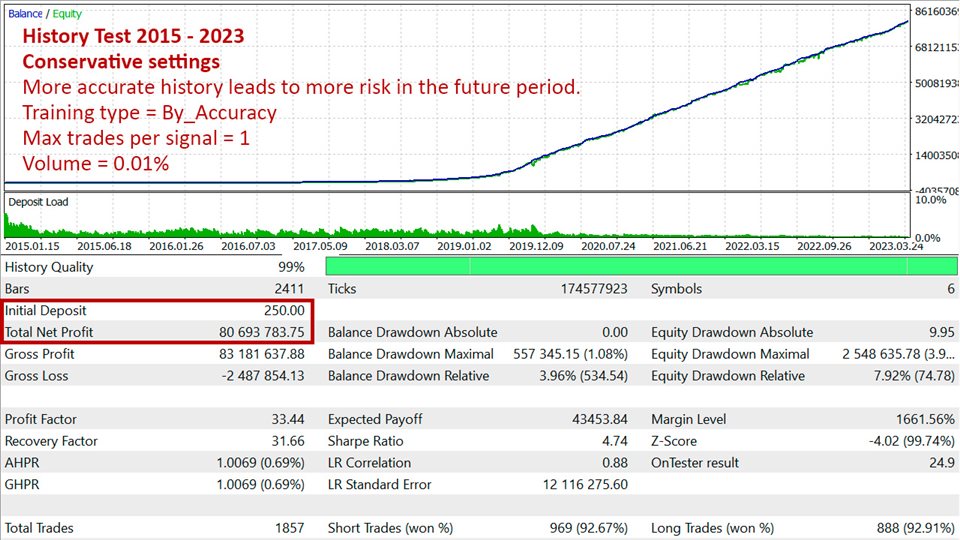
Task: Select Balance Drawdown Maximal value 557 345.15
Action: tap(547, 354)
